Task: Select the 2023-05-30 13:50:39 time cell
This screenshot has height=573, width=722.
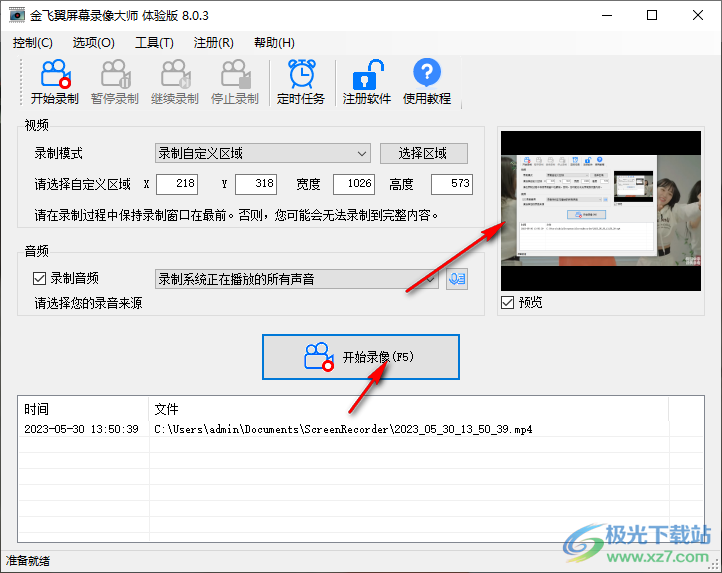Action: pyautogui.click(x=82, y=429)
